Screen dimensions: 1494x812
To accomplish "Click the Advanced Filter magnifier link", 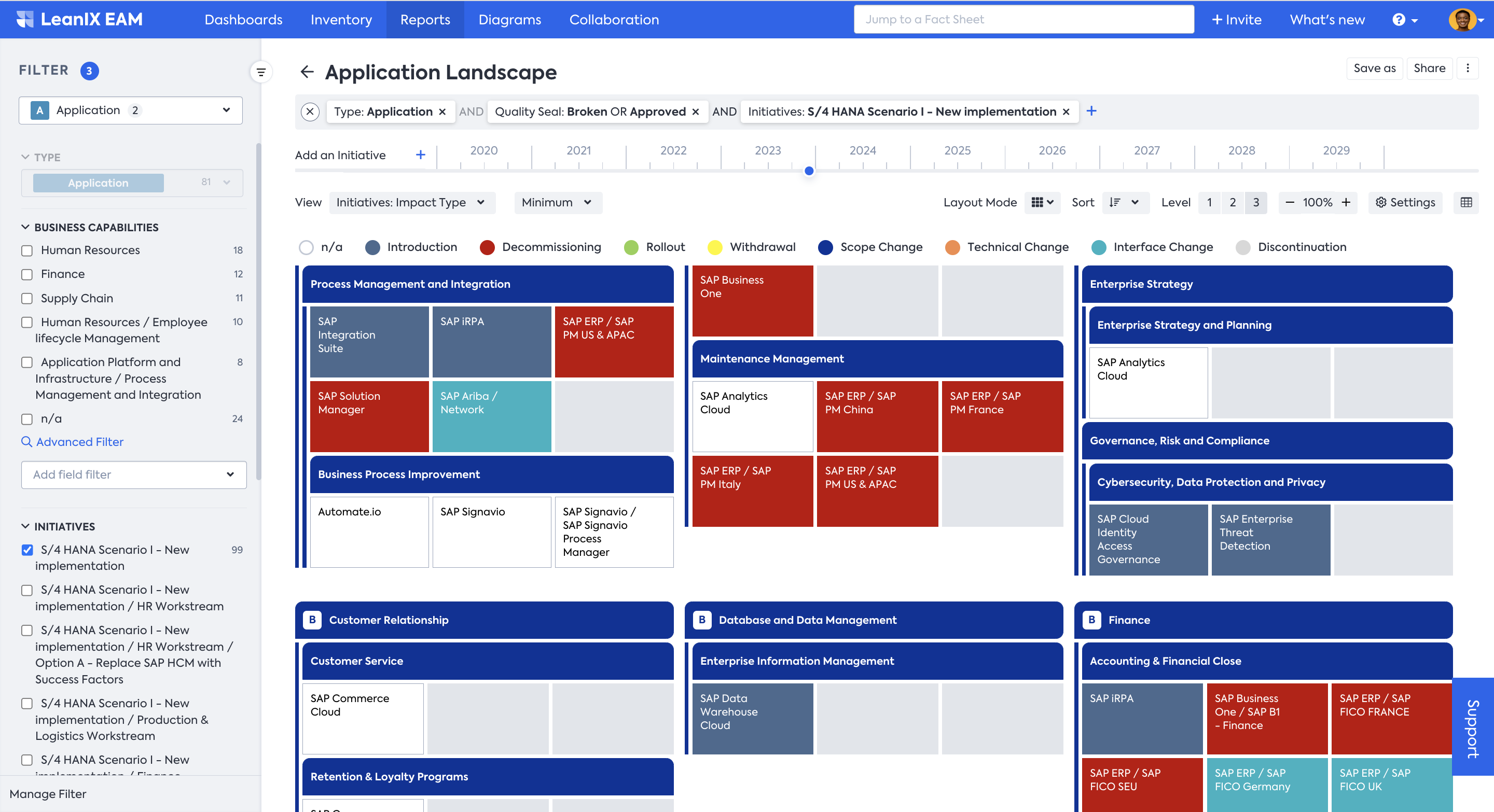I will tap(73, 442).
